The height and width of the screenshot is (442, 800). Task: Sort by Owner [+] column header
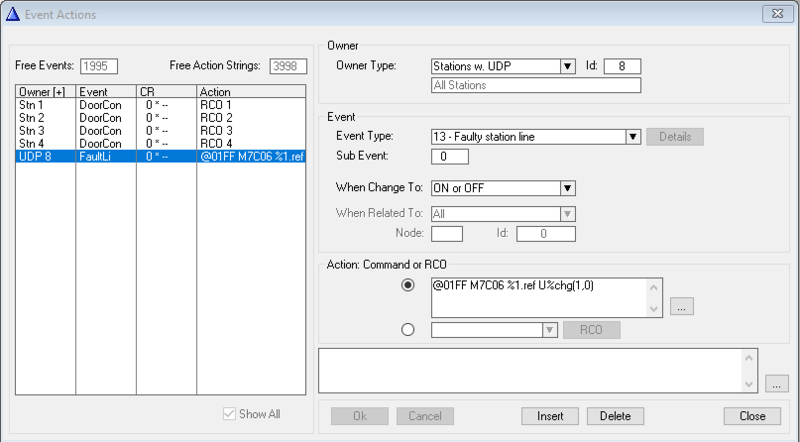[45, 92]
